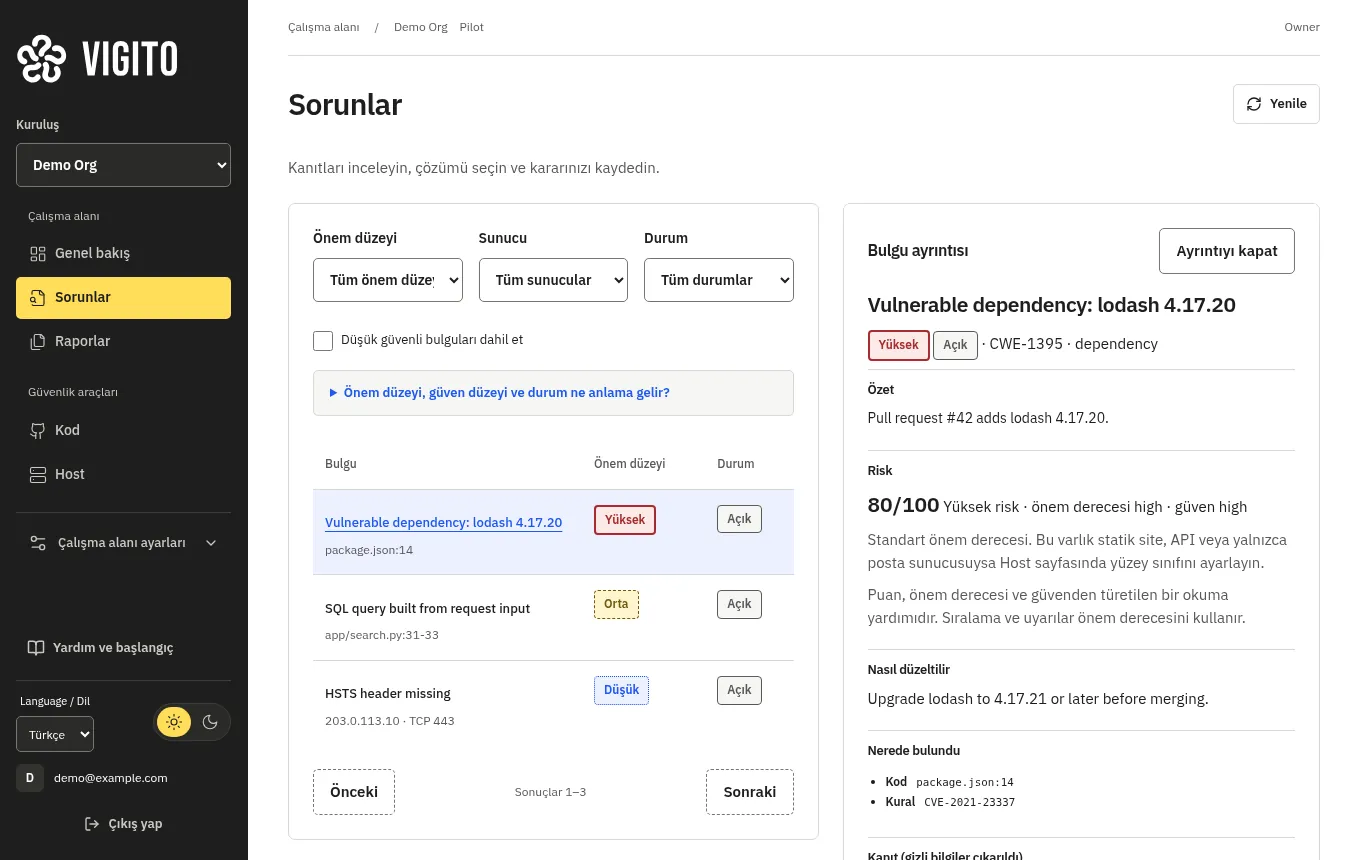1360x860 pixels.
Task: Enable Düşük güvenli bulguları dahil et checkbox
Action: coord(323,341)
